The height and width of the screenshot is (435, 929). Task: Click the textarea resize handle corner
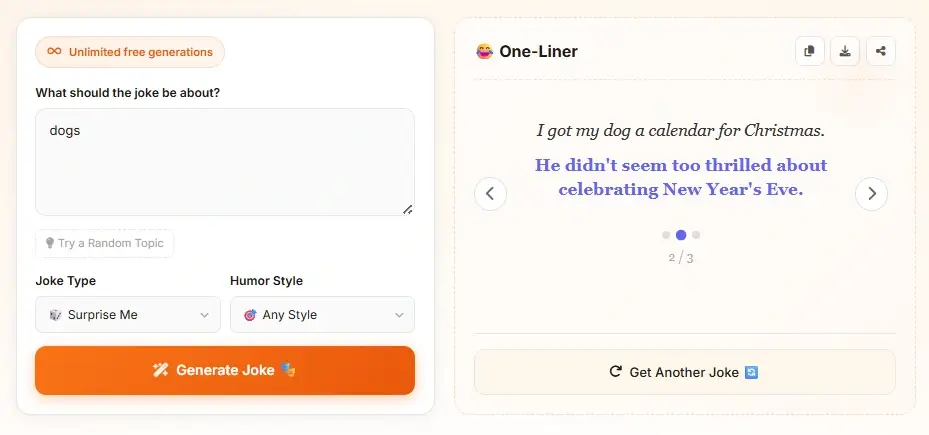[x=407, y=209]
